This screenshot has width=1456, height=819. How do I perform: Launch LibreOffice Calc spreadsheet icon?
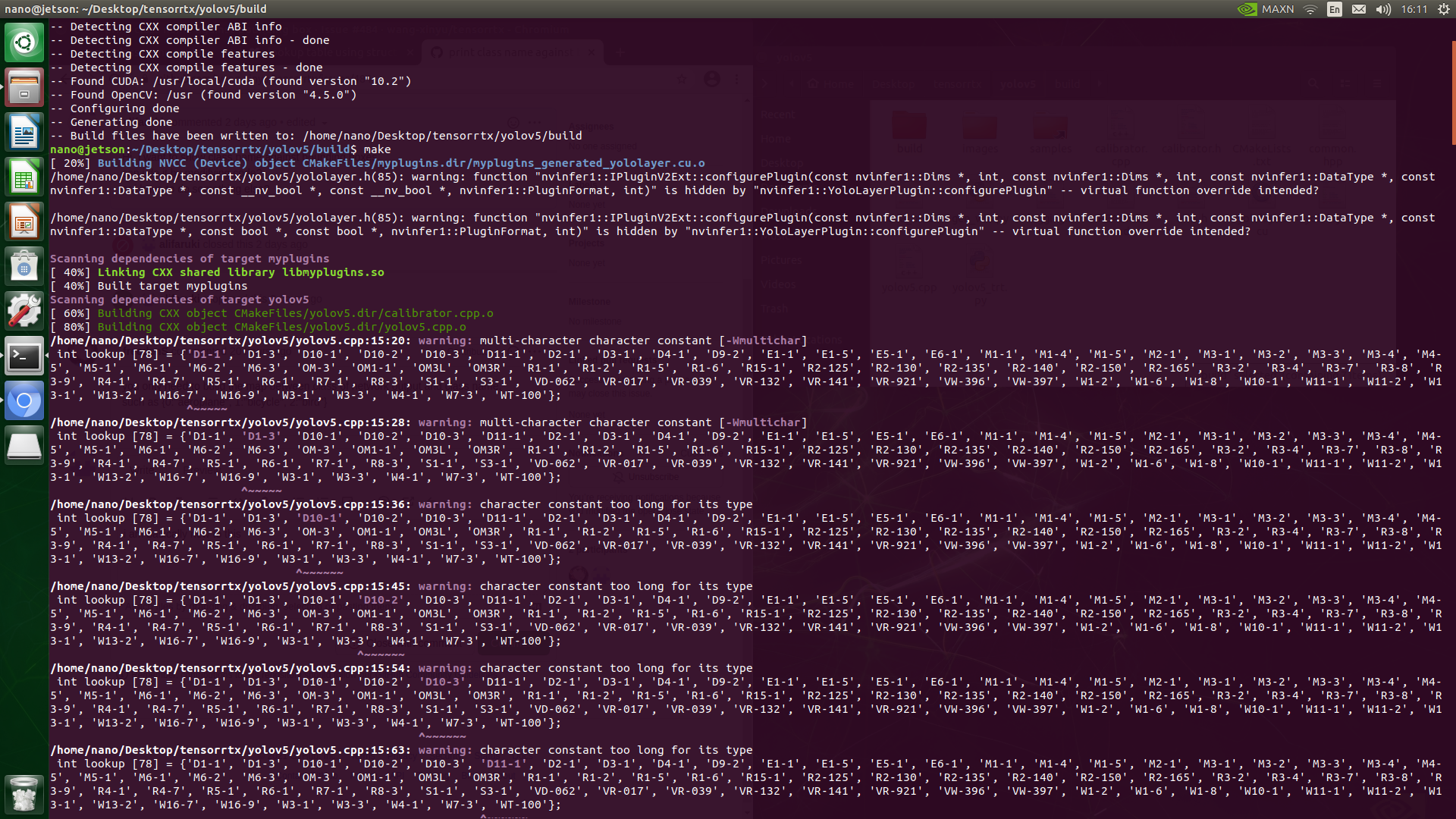pyautogui.click(x=24, y=177)
